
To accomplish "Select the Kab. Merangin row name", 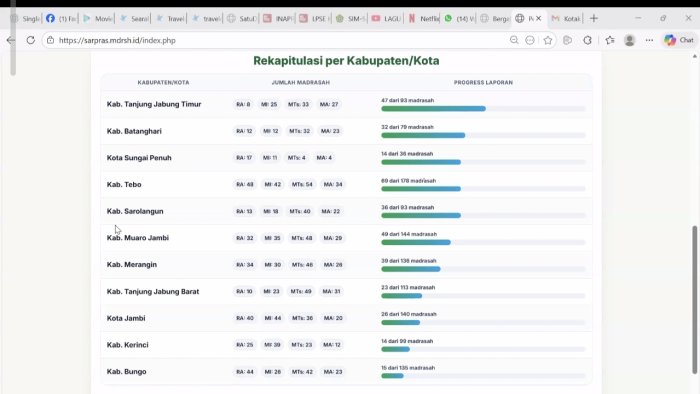I will 132,265.
